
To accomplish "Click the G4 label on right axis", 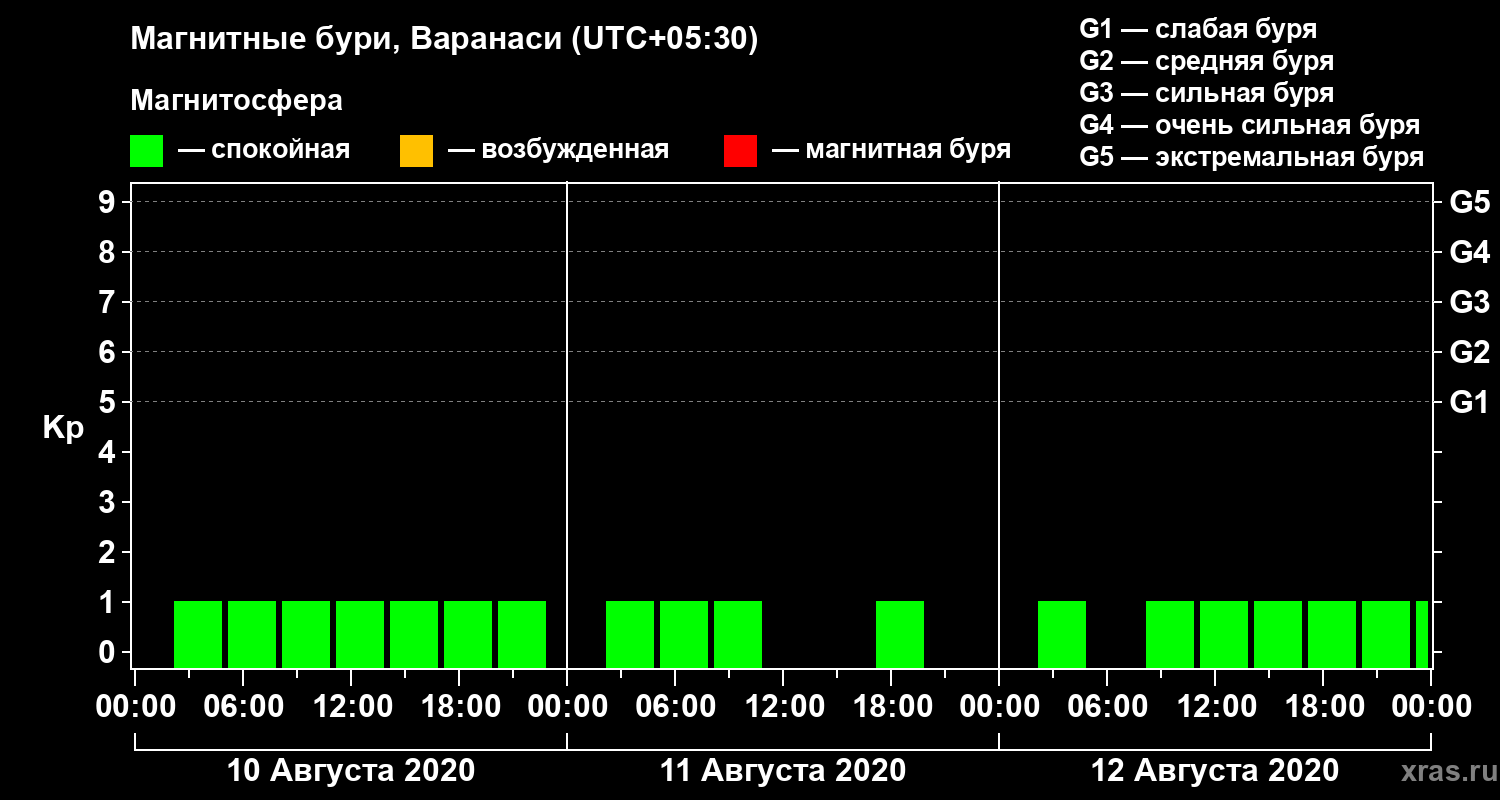I will tap(1469, 252).
